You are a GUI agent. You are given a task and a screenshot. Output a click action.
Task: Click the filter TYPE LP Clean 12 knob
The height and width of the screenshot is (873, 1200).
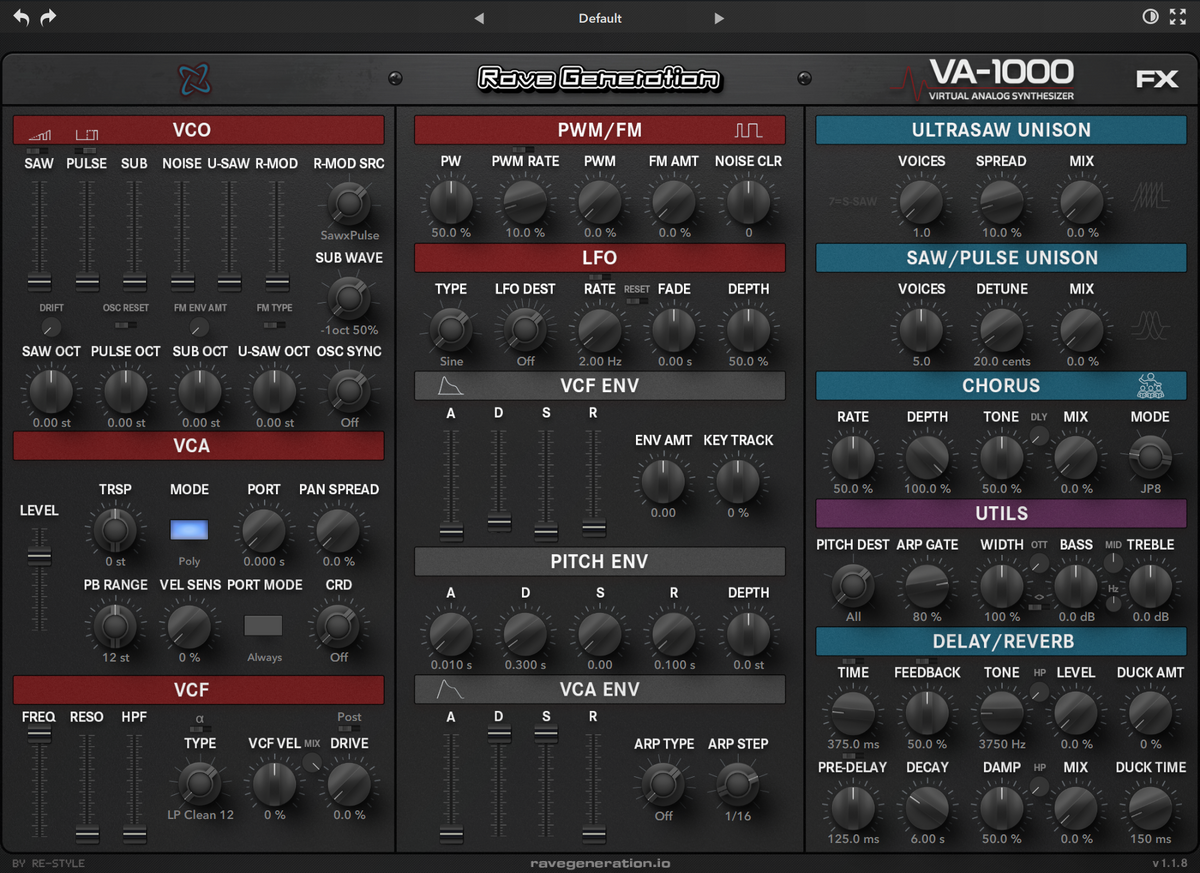(199, 782)
